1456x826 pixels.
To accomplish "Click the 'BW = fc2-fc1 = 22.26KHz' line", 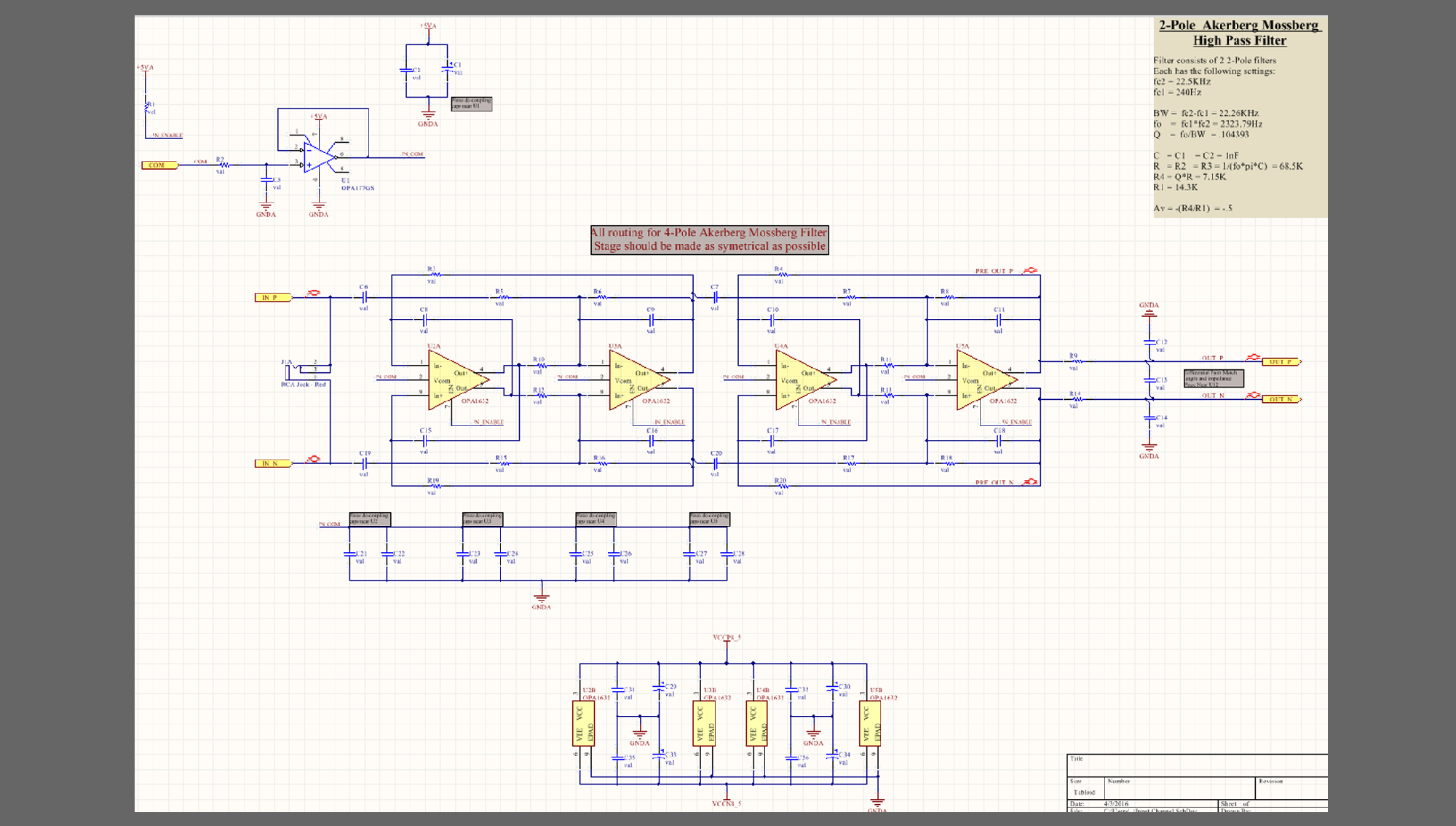I will (x=1206, y=114).
